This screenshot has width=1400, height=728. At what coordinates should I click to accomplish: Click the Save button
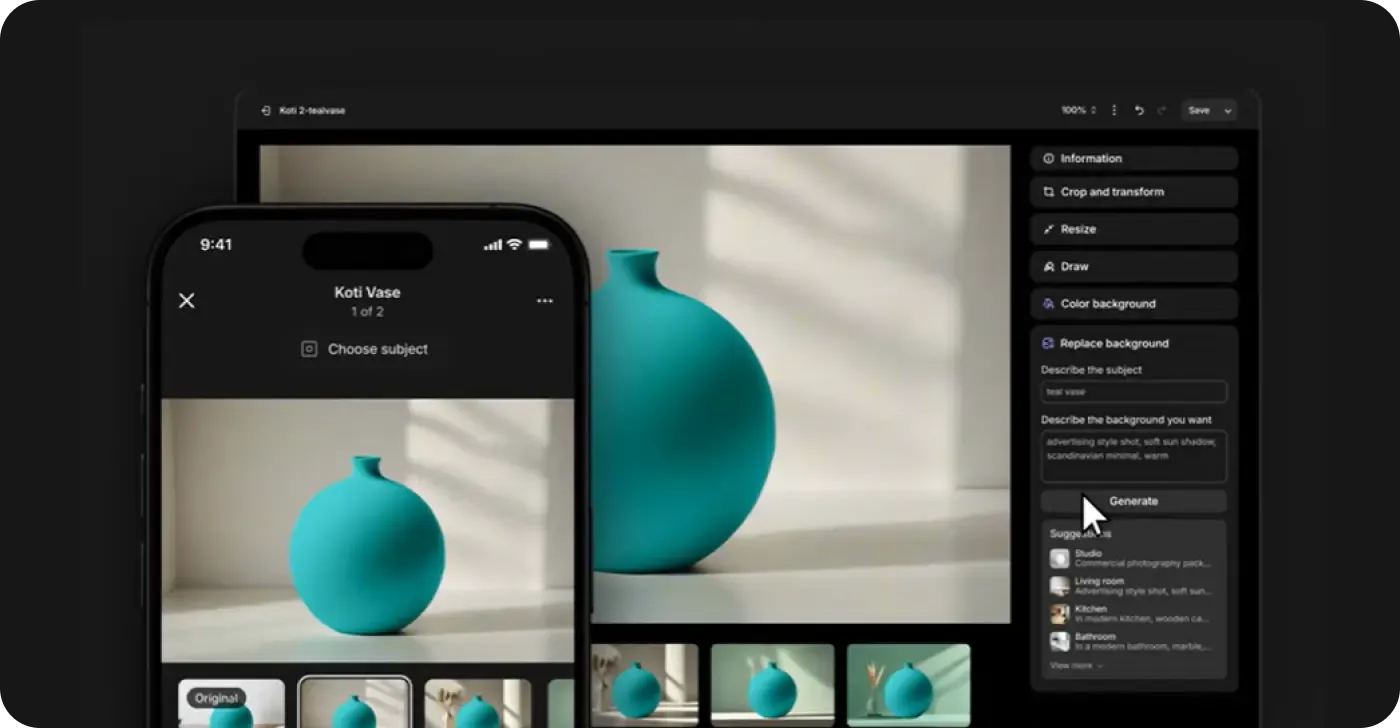[x=1199, y=111]
